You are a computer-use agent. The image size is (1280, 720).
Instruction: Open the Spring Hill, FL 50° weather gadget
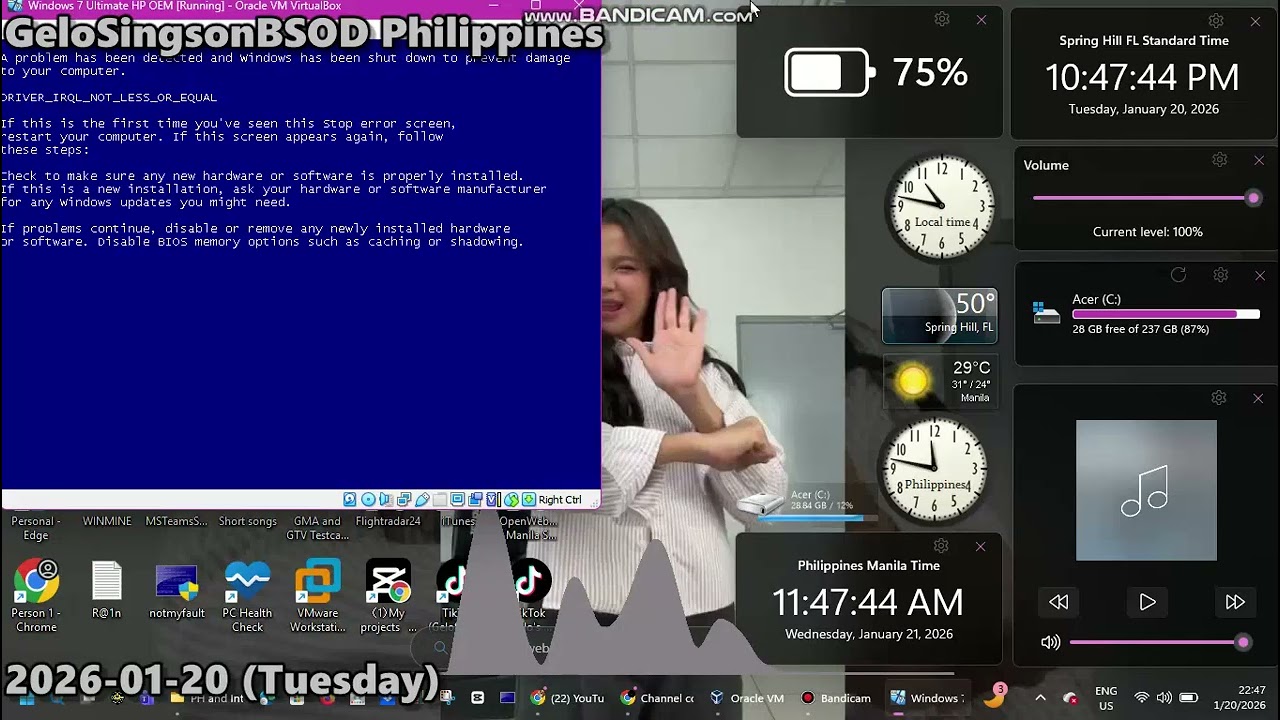click(x=939, y=316)
